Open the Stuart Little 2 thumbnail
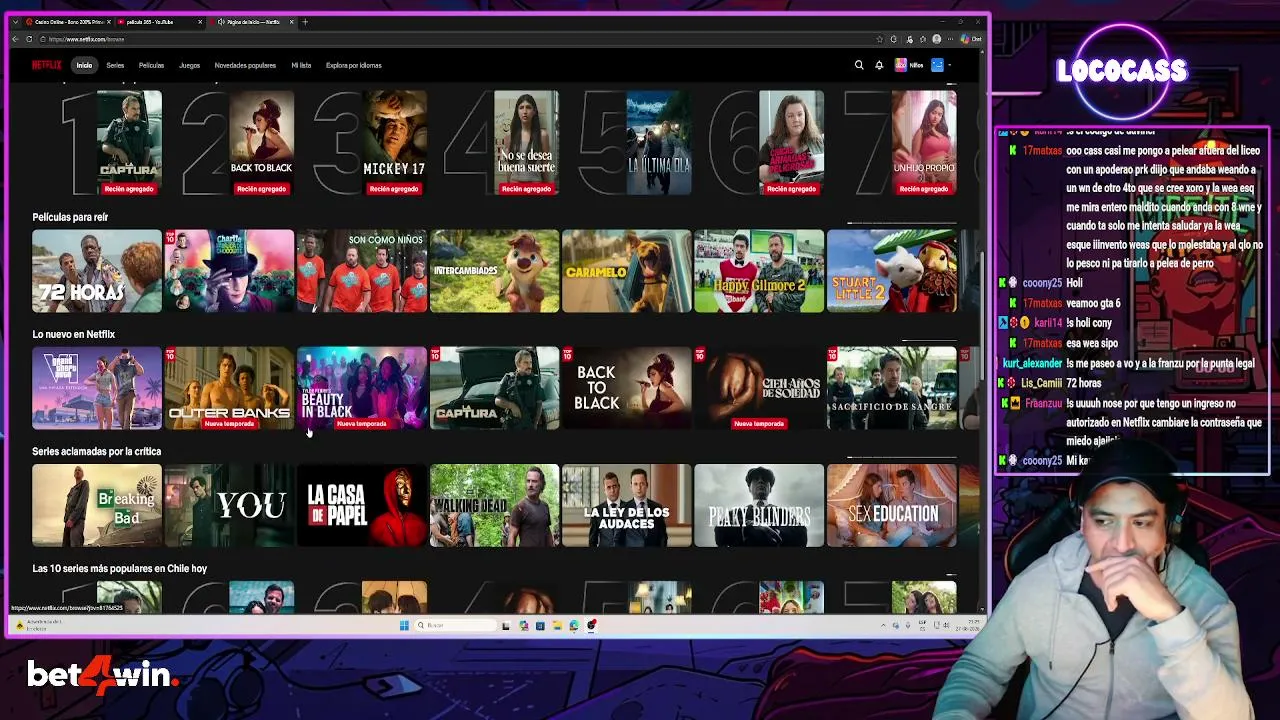The width and height of the screenshot is (1280, 720). coord(892,271)
